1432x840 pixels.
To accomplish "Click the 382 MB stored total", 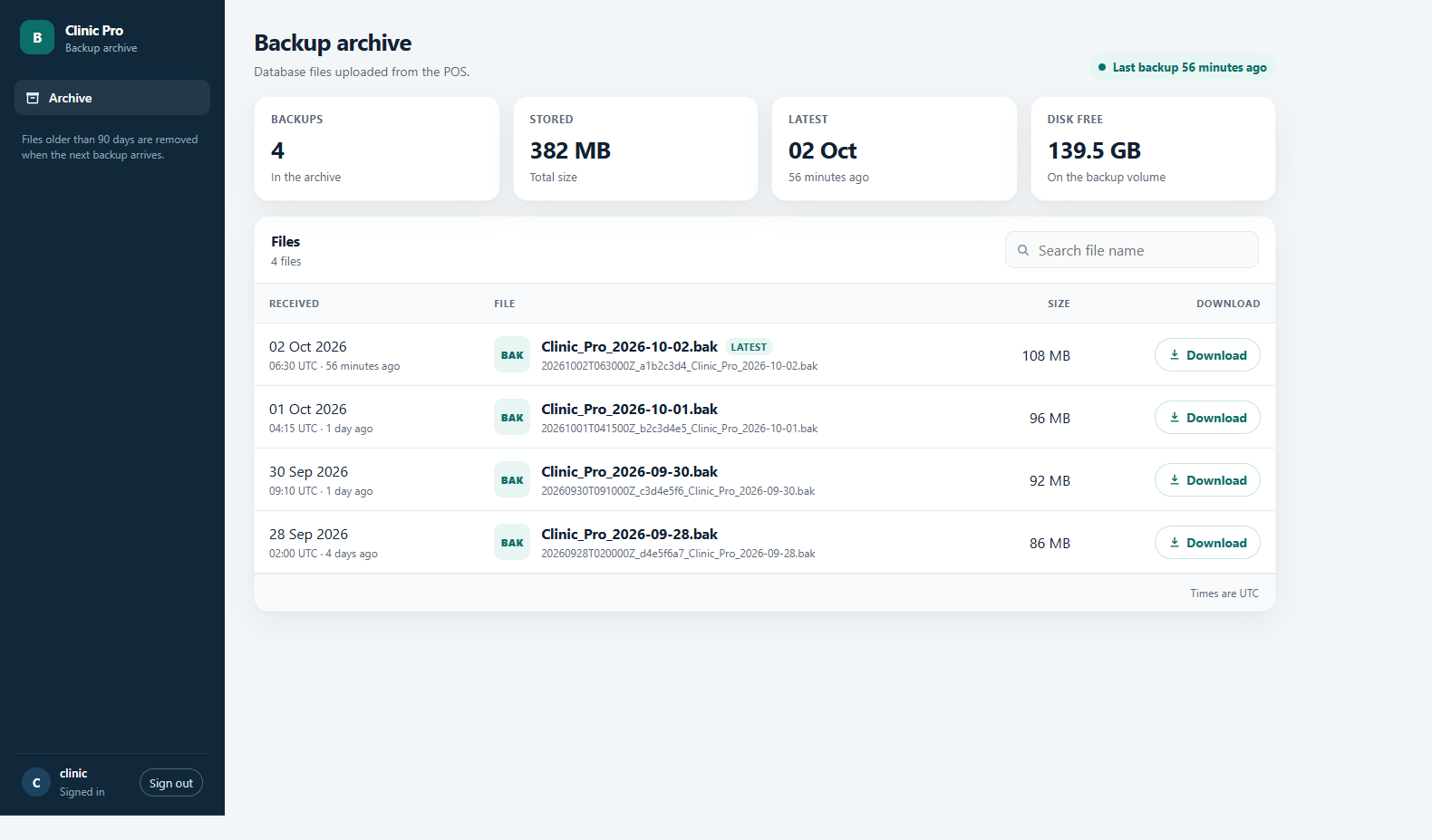I will (570, 150).
